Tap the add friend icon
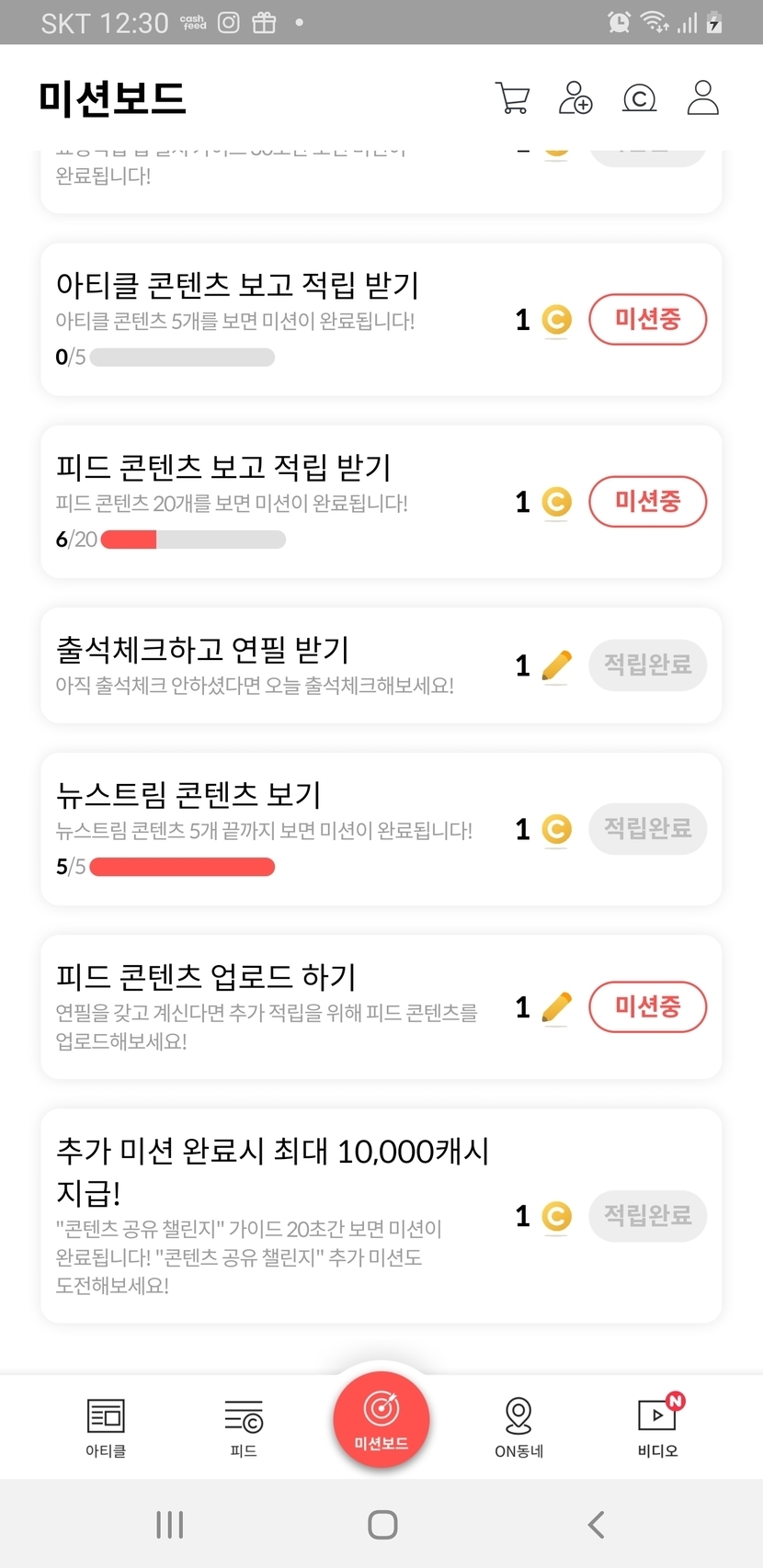This screenshot has width=763, height=1568. click(575, 97)
